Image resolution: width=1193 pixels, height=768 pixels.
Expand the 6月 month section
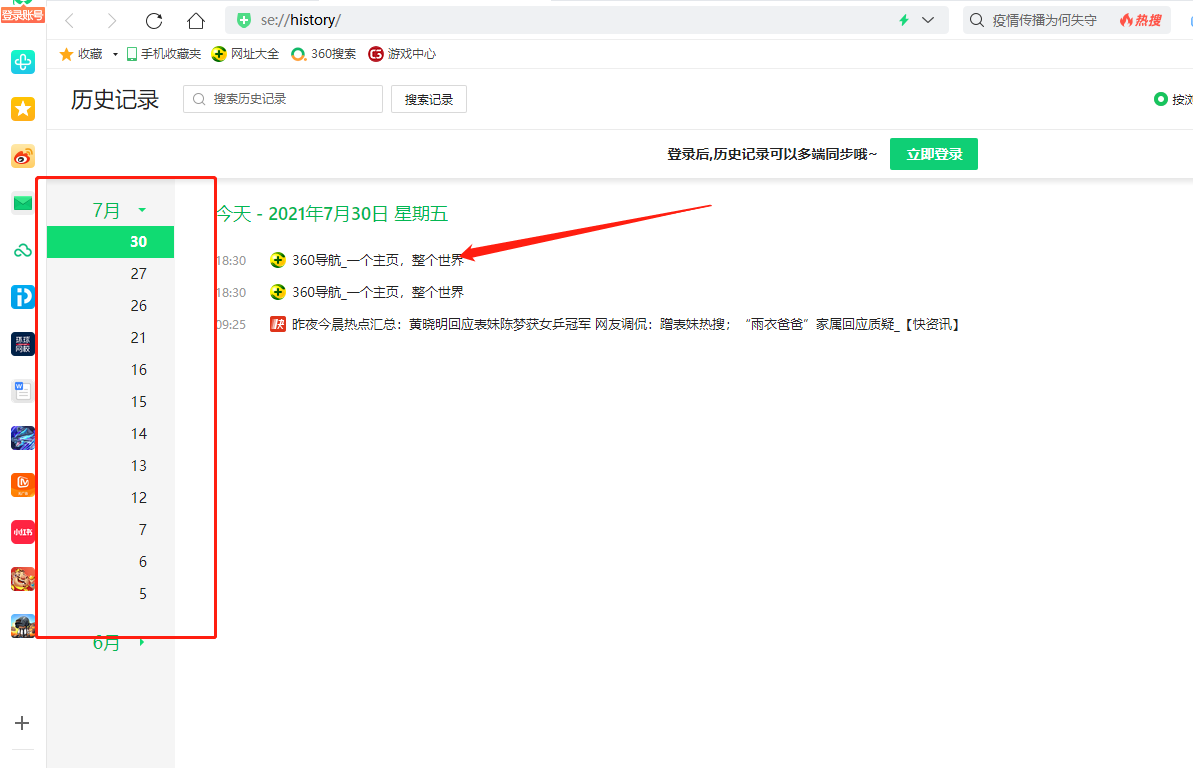(142, 643)
